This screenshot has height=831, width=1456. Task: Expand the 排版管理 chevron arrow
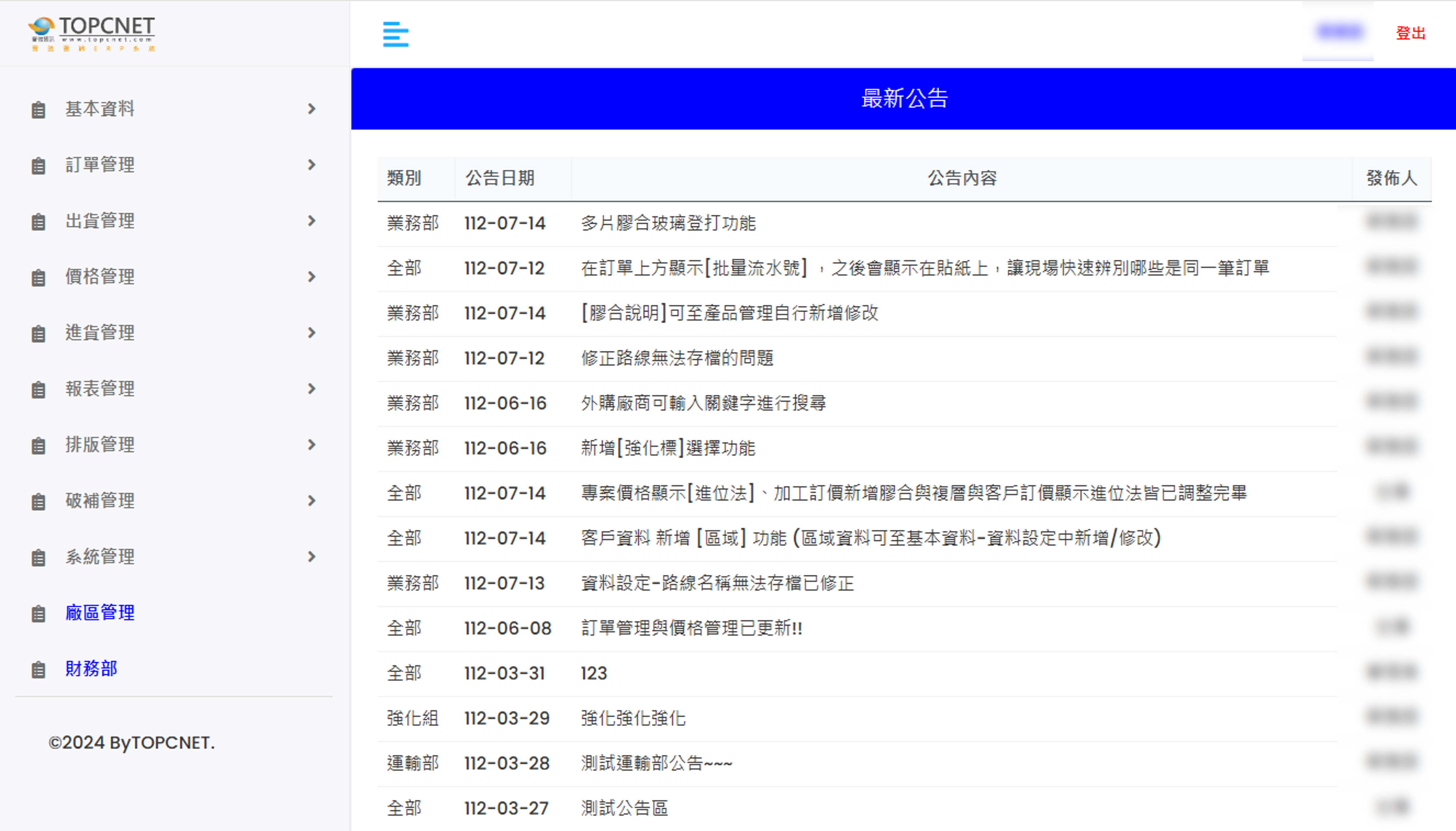(x=312, y=445)
